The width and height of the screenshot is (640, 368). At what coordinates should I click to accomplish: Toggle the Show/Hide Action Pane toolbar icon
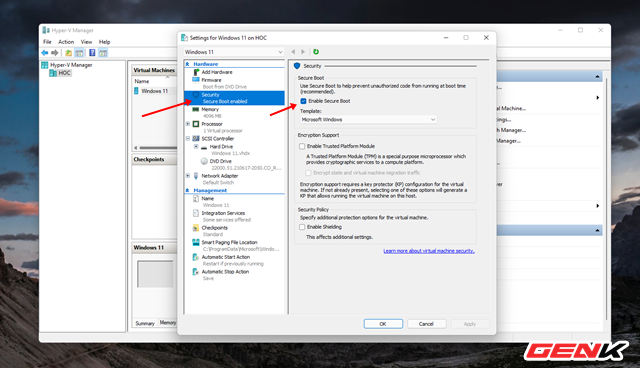click(x=103, y=53)
